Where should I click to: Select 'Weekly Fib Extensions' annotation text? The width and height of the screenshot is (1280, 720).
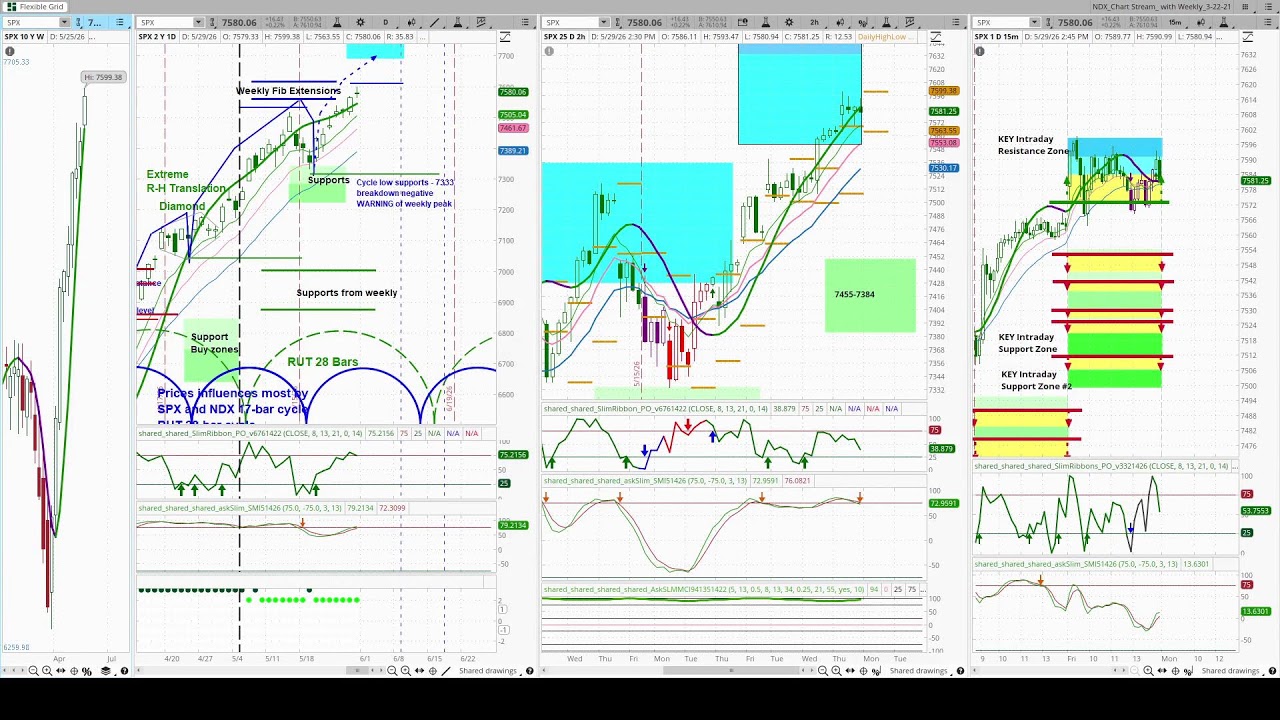pyautogui.click(x=288, y=91)
